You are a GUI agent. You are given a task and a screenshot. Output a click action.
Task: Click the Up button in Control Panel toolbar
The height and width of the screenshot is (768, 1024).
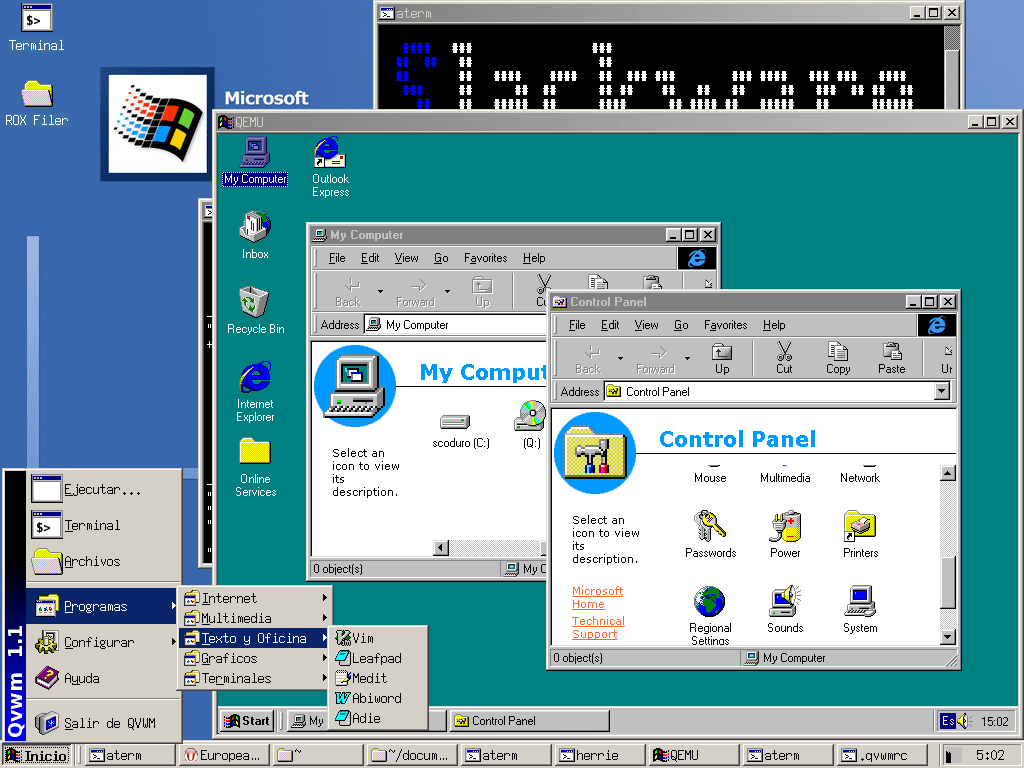[x=722, y=359]
